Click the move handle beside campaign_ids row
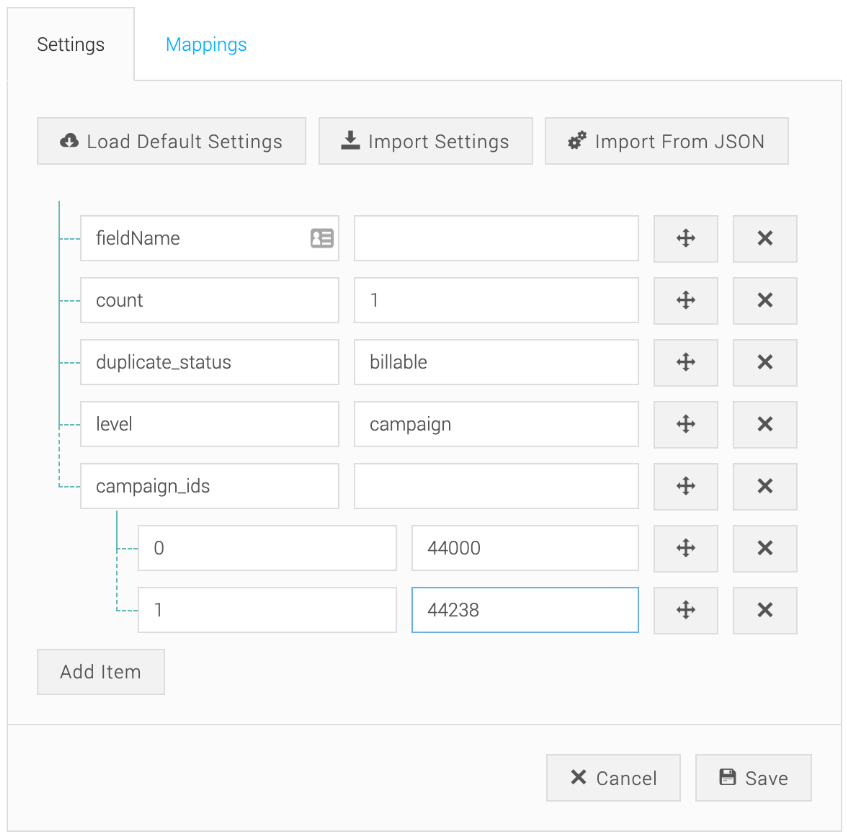The image size is (847, 836). pos(685,486)
